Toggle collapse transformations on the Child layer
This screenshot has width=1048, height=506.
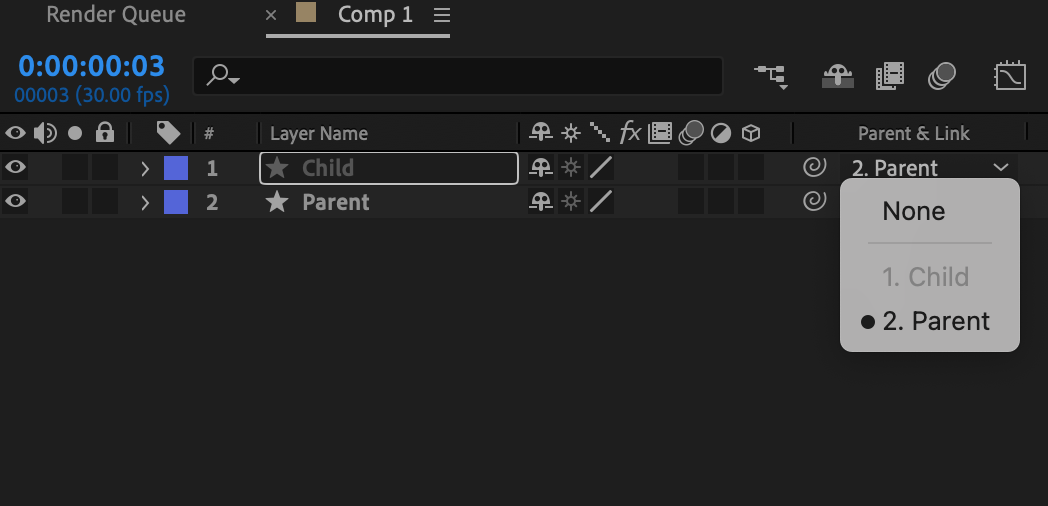(x=570, y=168)
